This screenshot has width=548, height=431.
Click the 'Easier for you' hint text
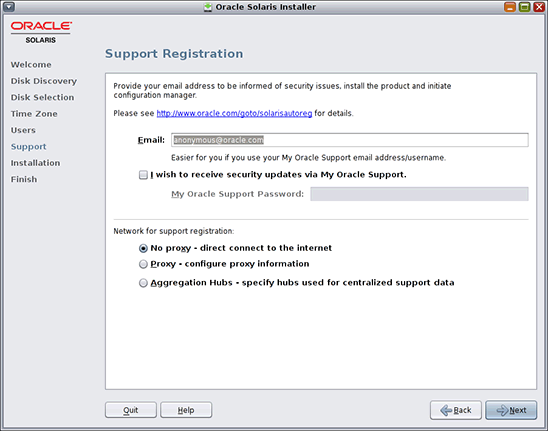click(x=308, y=158)
